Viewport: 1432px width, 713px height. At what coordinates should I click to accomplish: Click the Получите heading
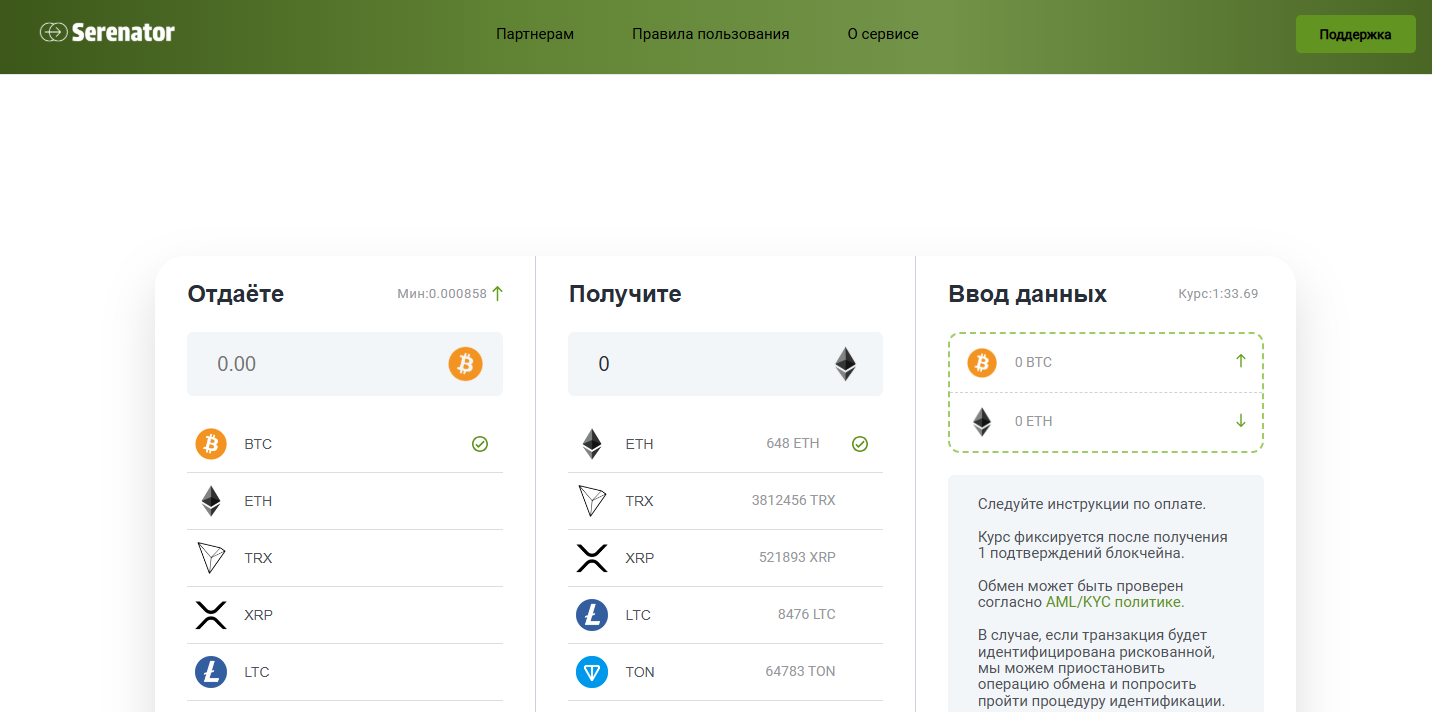coord(625,294)
